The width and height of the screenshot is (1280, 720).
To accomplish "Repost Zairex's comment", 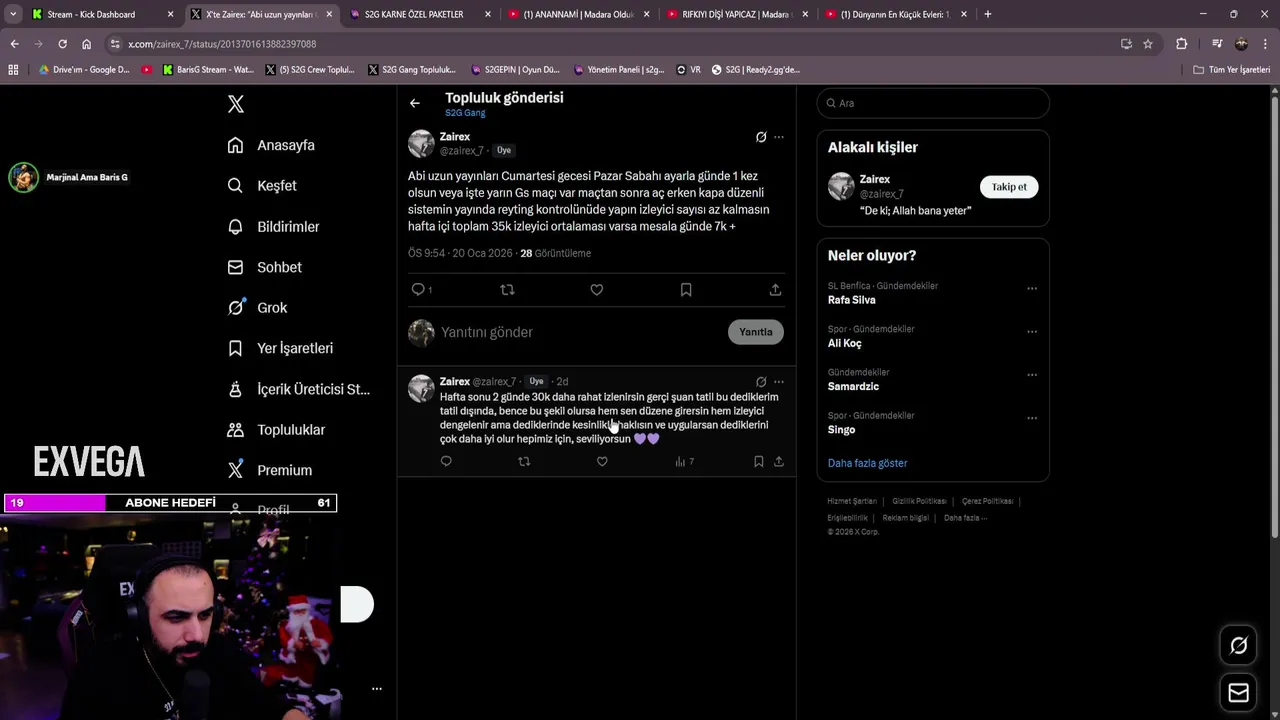I will point(524,461).
